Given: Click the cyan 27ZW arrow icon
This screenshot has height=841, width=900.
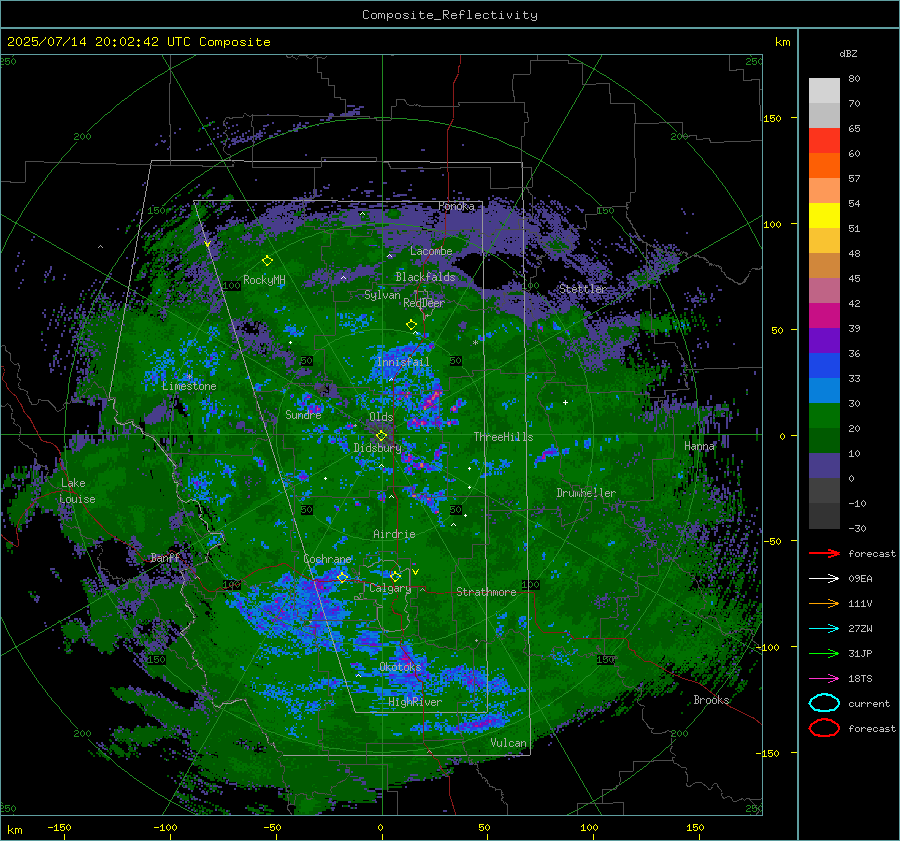Looking at the screenshot, I should pos(824,628).
